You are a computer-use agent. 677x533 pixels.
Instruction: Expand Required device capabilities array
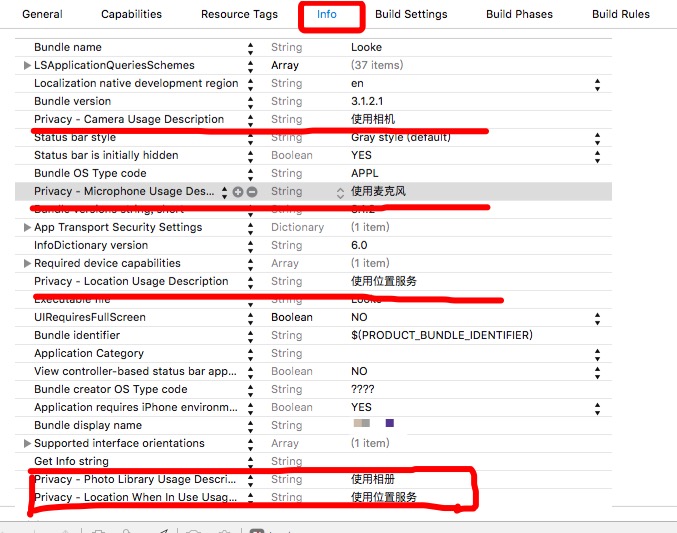point(27,263)
